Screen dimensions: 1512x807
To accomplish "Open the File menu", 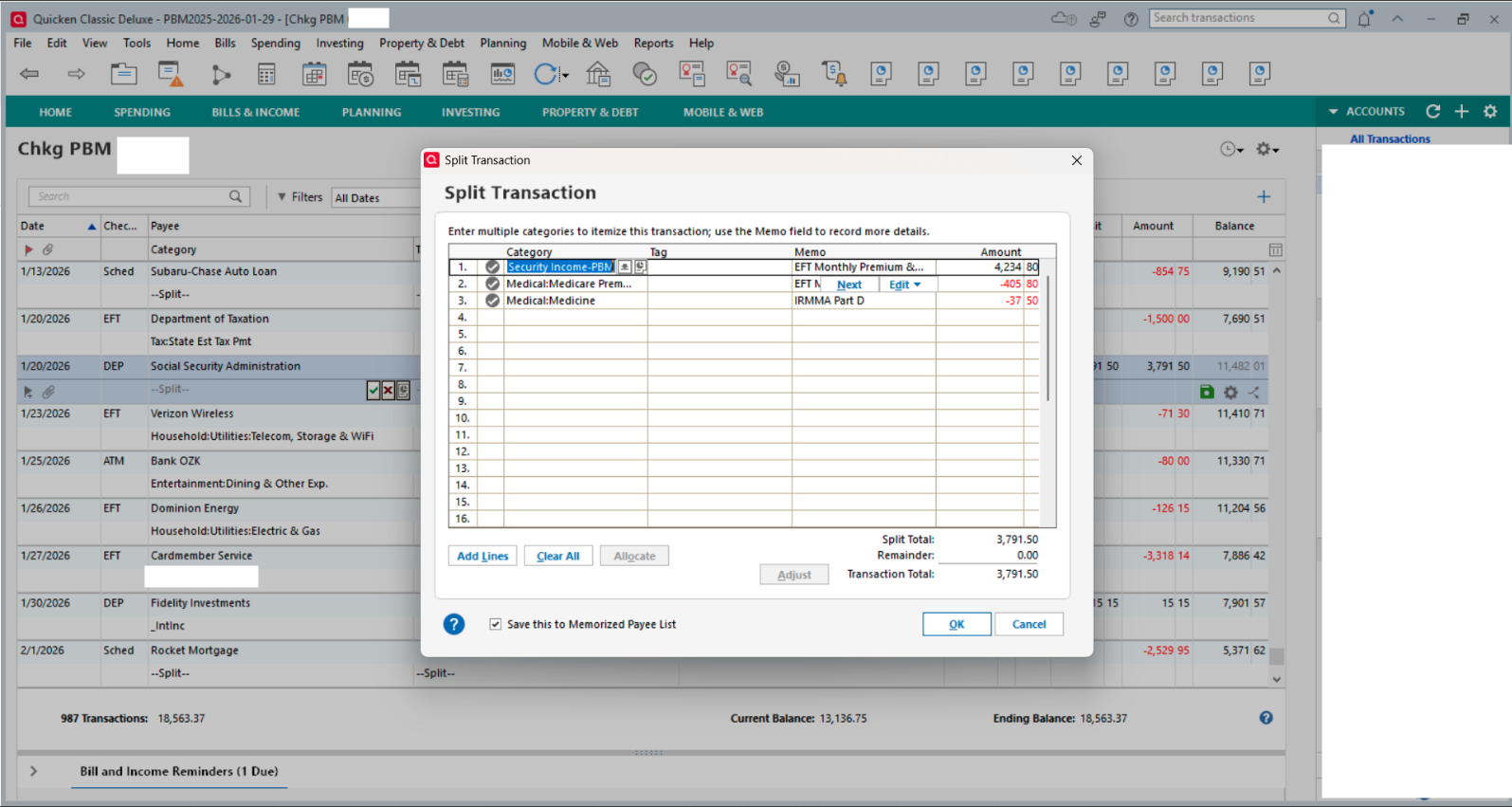I will (23, 43).
